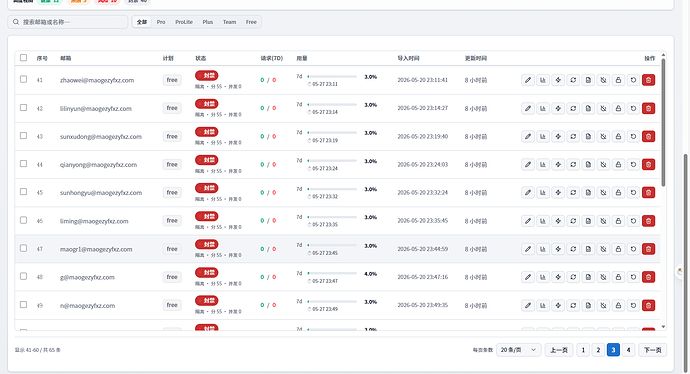Open document icon in lilinyun@maogezyfxz.com row
The height and width of the screenshot is (374, 690).
click(588, 108)
